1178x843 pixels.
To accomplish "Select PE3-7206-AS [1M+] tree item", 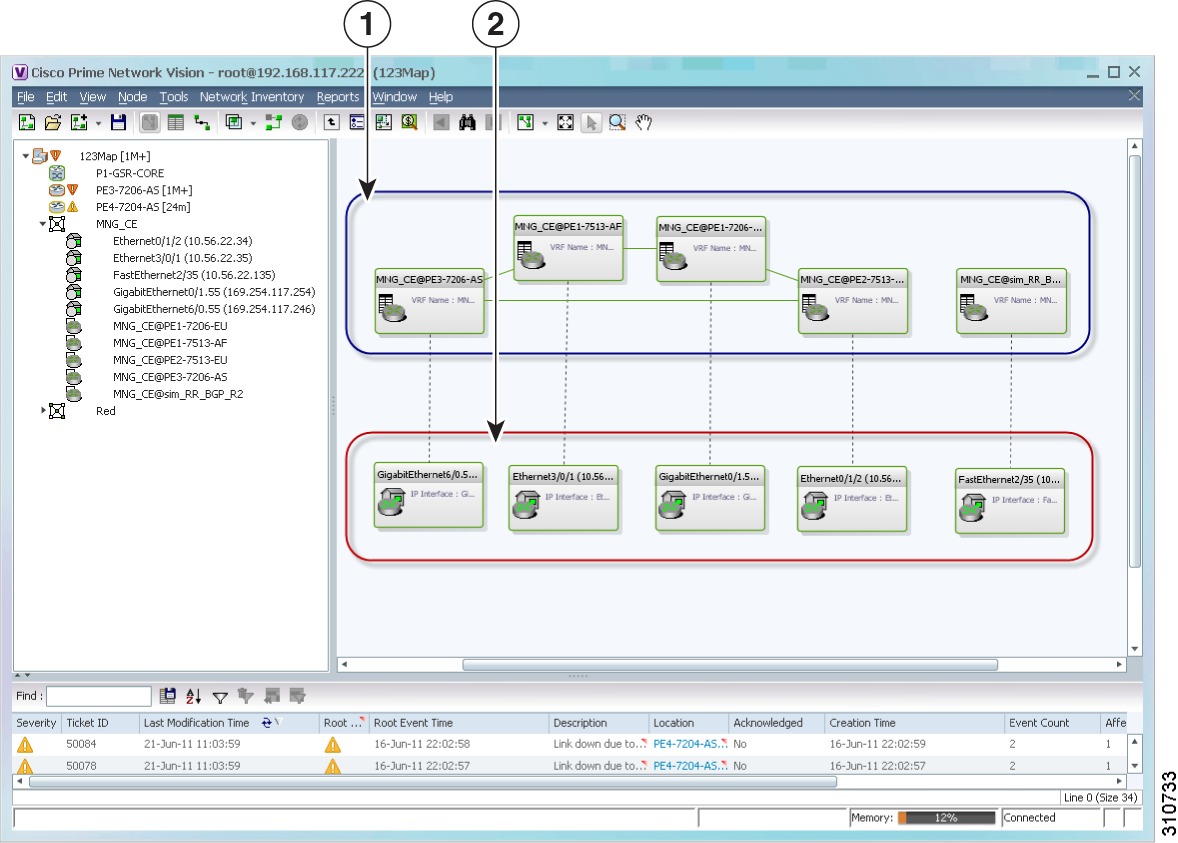I will (x=143, y=190).
